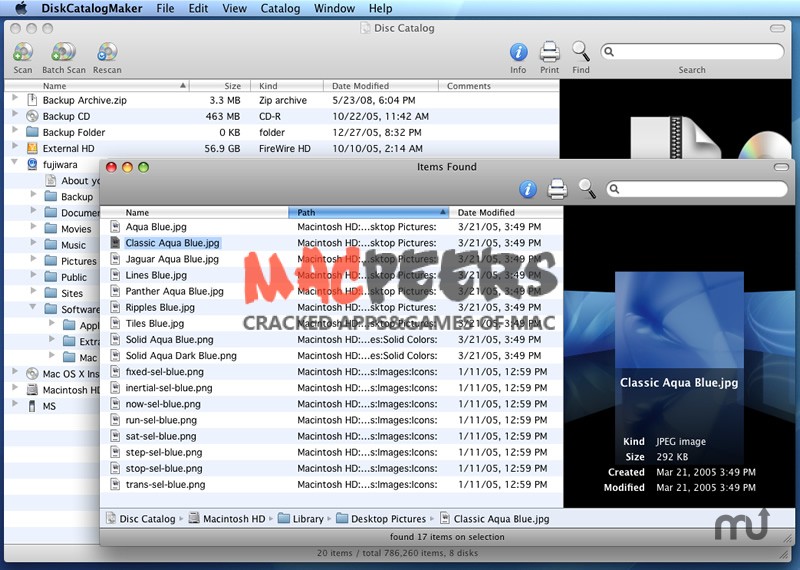Click the Rescan toolbar icon
Viewport: 800px width, 570px height.
coord(107,53)
